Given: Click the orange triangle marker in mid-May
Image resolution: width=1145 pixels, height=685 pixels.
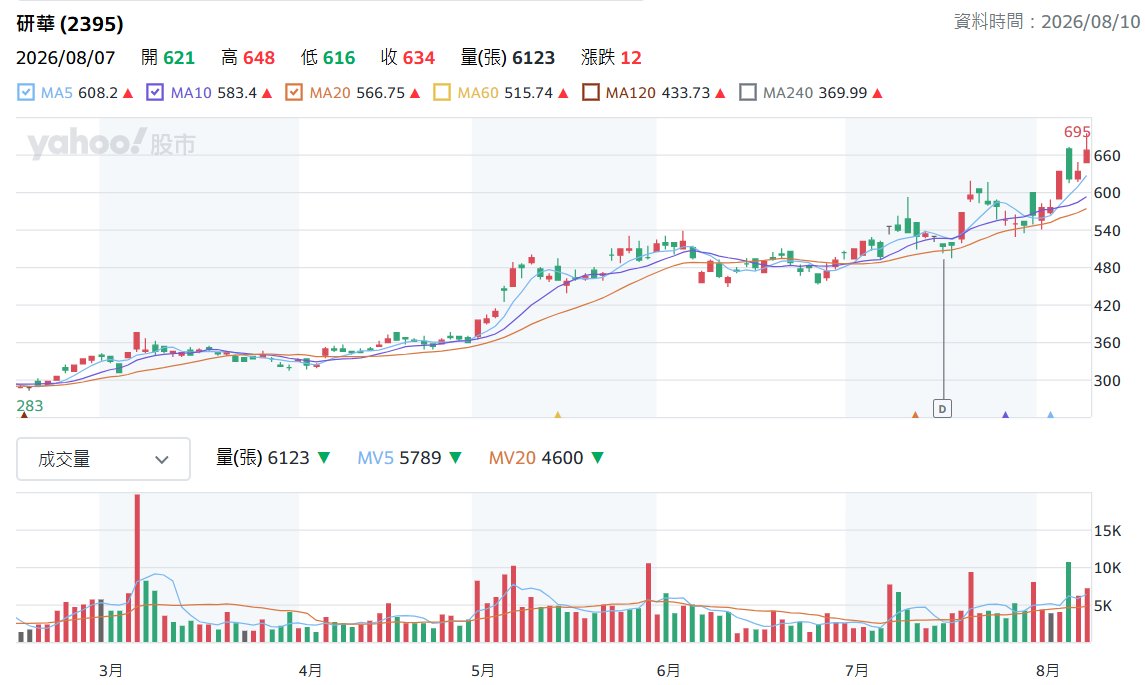Looking at the screenshot, I should tap(557, 415).
